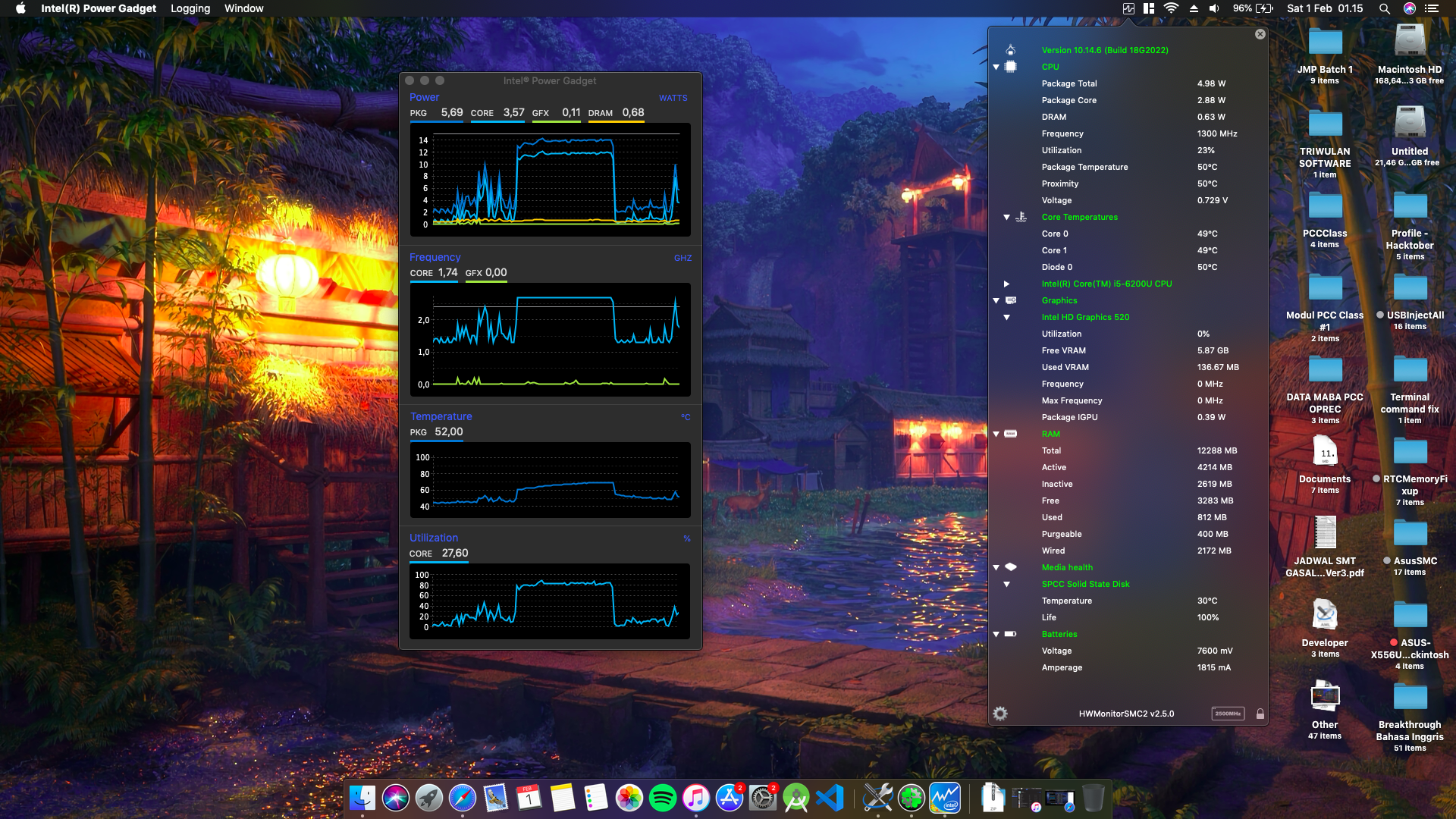Click the Wi-Fi icon in the menu bar
The height and width of the screenshot is (819, 1456).
coord(1171,8)
